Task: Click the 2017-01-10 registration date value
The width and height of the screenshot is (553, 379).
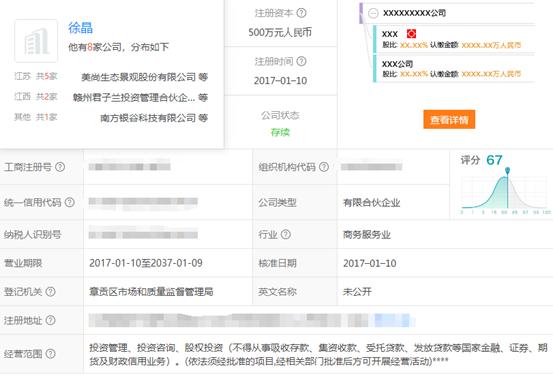Action: click(280, 81)
